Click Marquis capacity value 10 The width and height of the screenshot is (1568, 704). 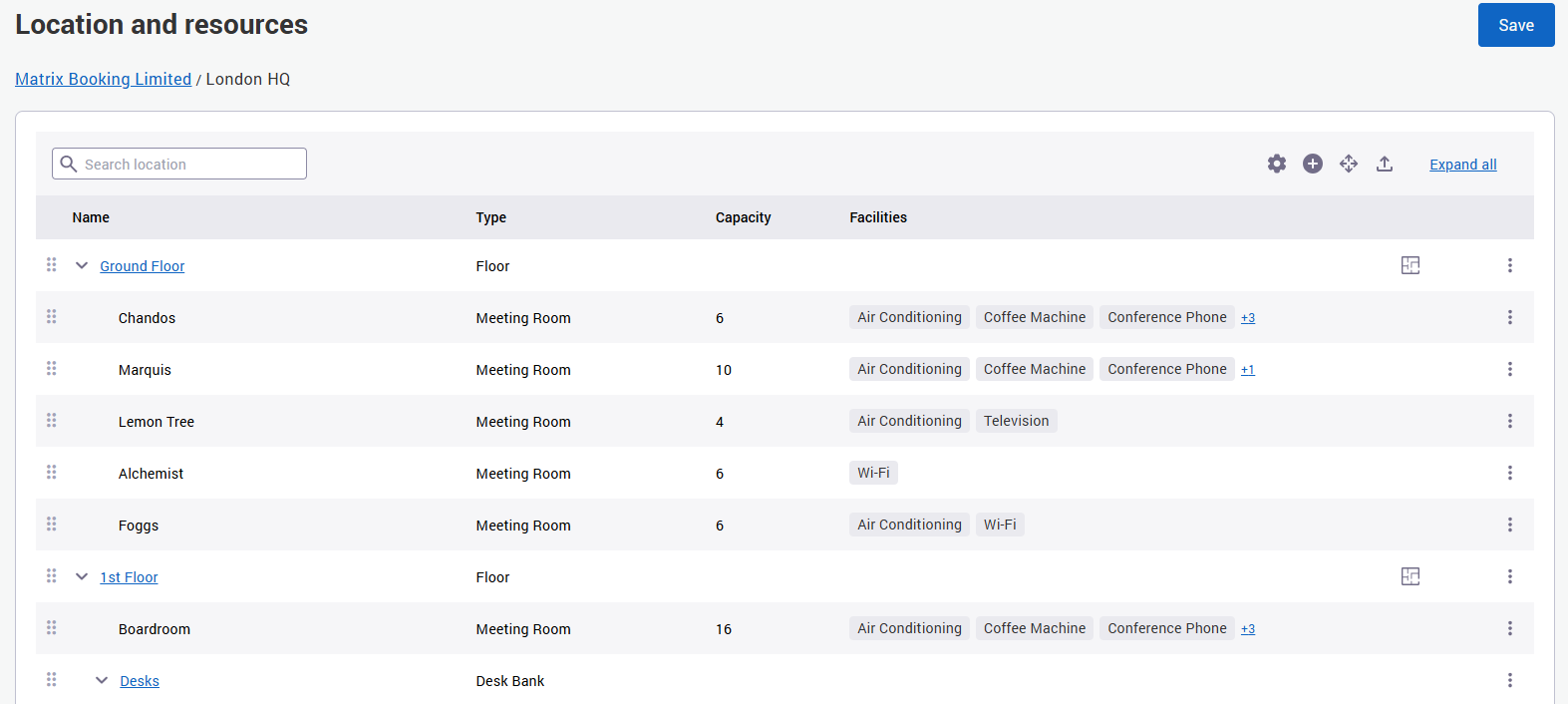(x=724, y=370)
